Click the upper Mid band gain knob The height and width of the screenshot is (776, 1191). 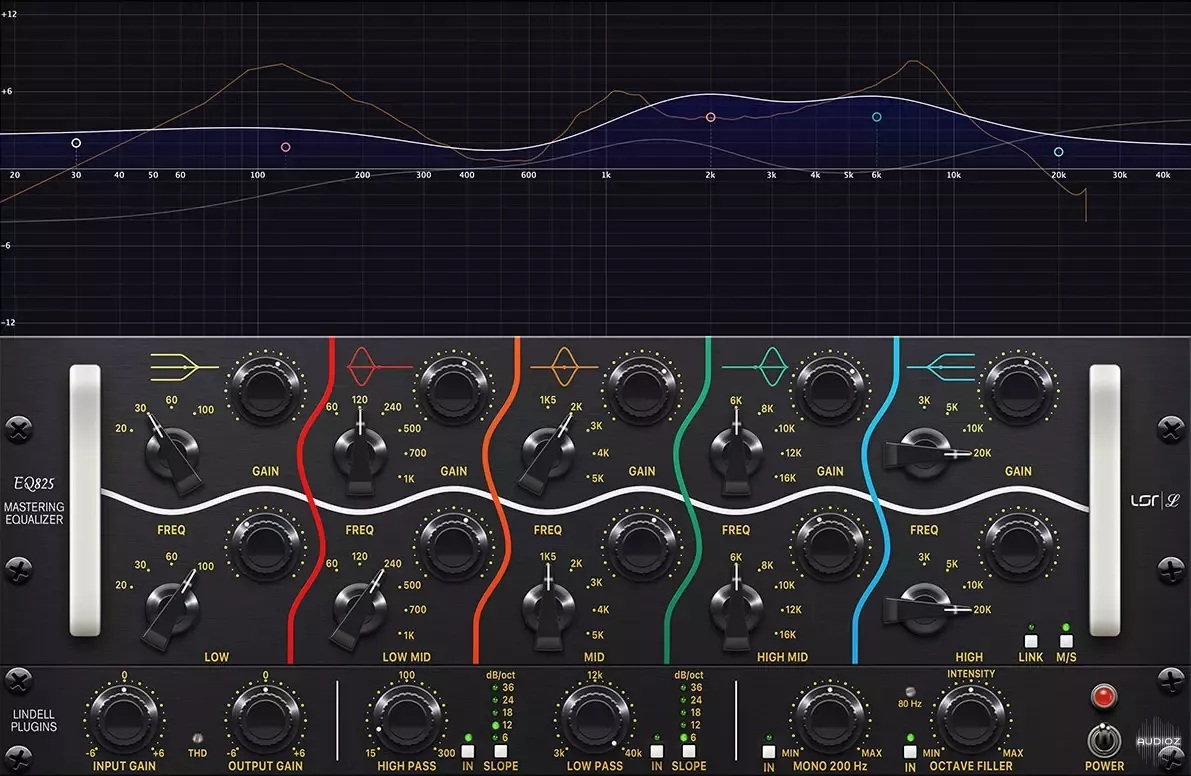pos(642,390)
